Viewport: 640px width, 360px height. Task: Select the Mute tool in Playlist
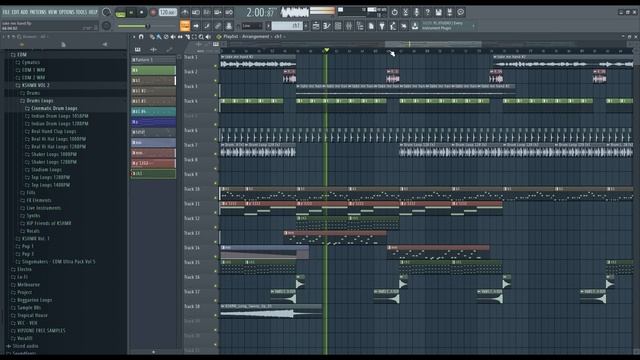click(x=173, y=37)
